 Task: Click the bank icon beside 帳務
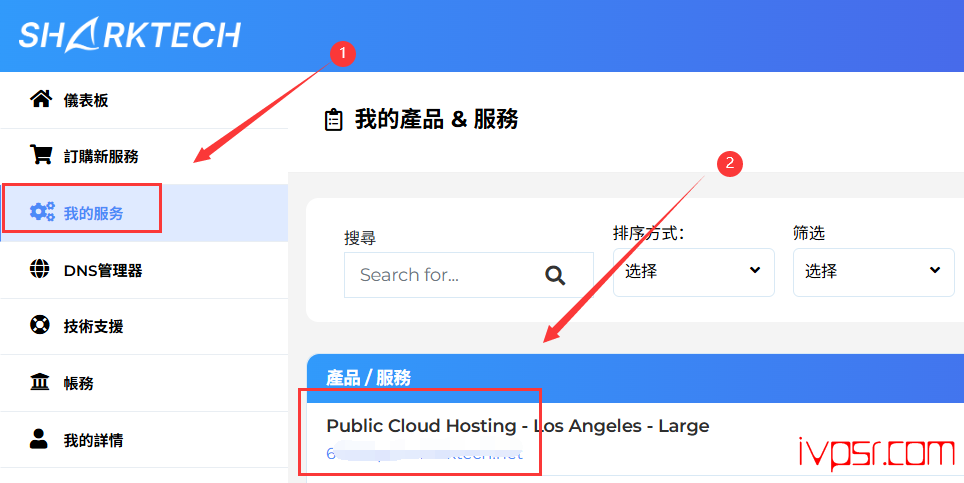[x=40, y=382]
